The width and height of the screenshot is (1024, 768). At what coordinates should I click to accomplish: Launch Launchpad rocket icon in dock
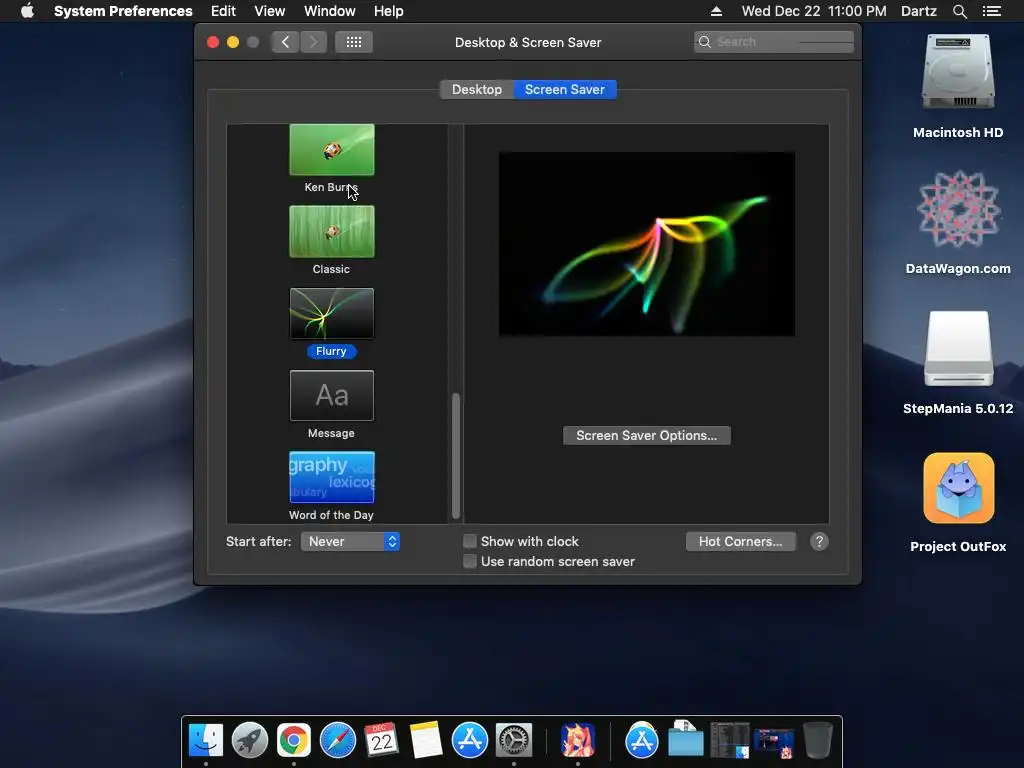[249, 740]
